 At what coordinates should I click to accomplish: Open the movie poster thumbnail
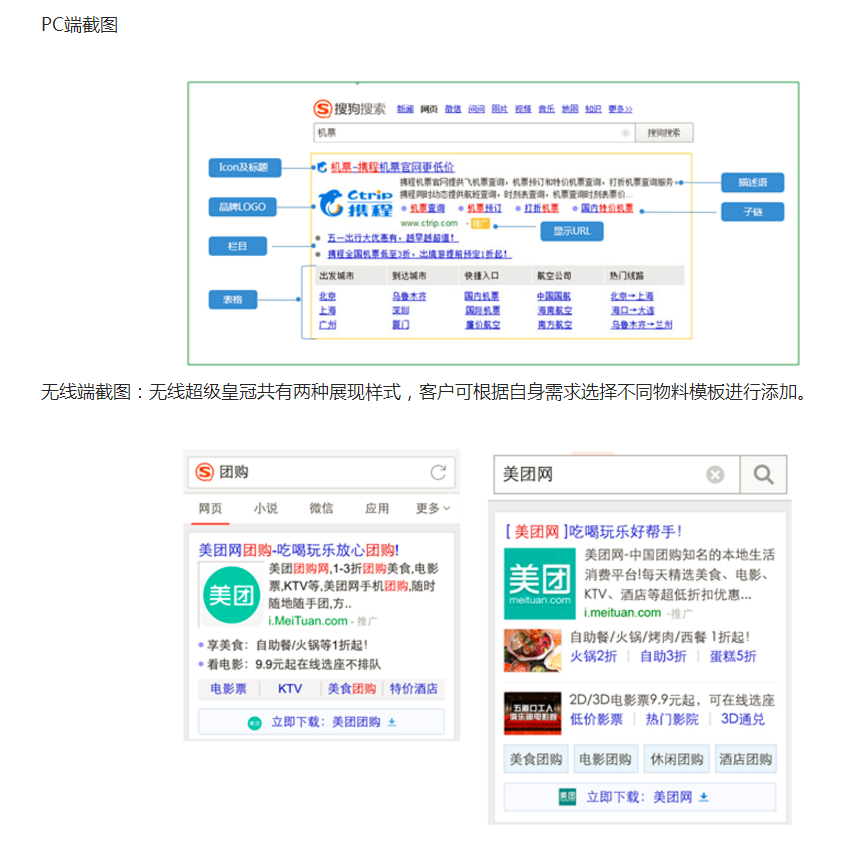[533, 713]
